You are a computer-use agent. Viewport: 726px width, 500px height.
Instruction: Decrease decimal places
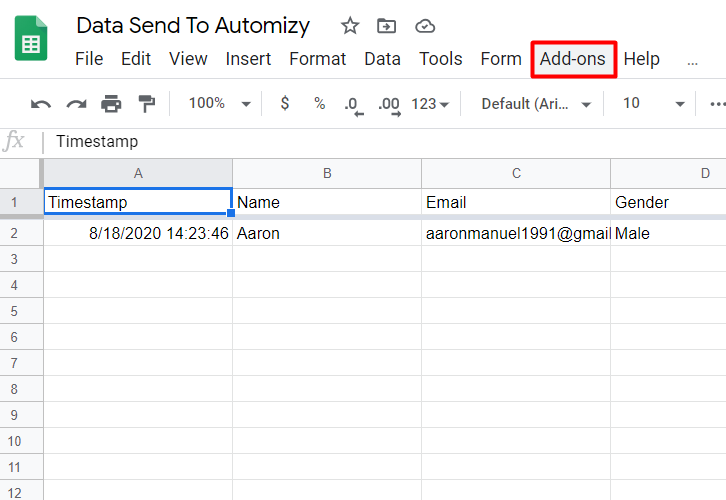point(354,105)
